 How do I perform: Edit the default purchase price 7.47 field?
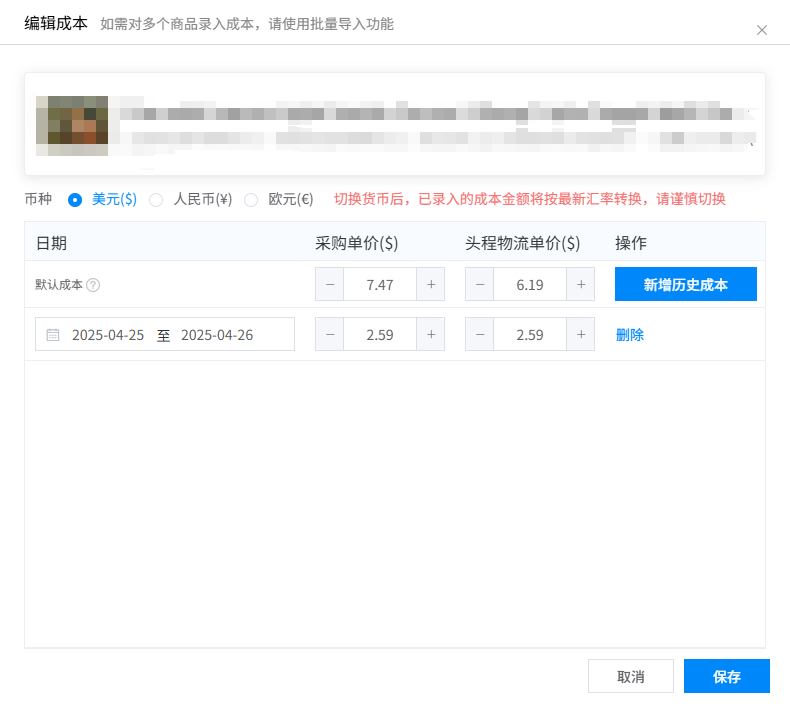(x=380, y=285)
